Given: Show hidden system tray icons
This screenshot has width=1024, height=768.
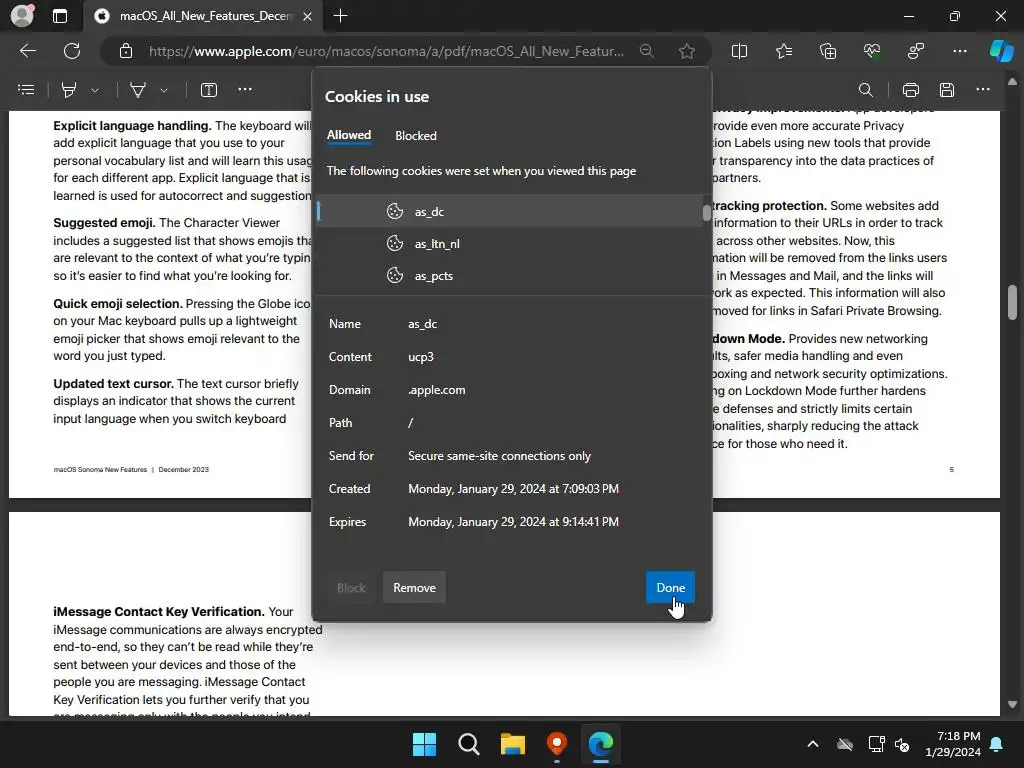Looking at the screenshot, I should (x=812, y=744).
